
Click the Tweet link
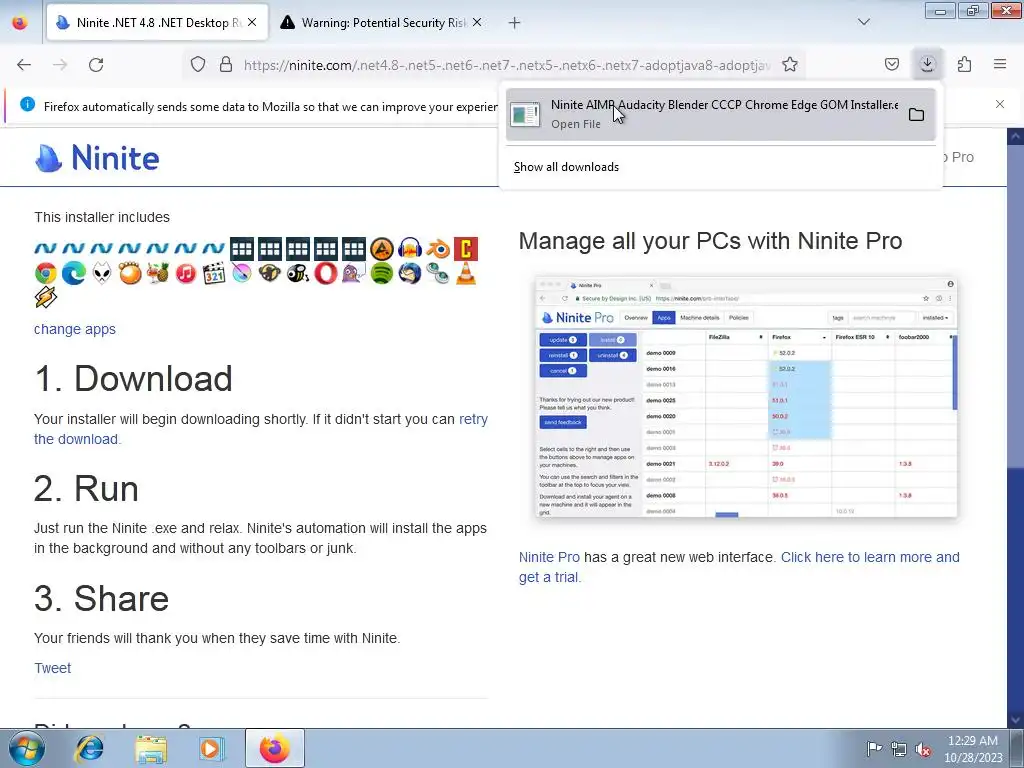[x=52, y=668]
